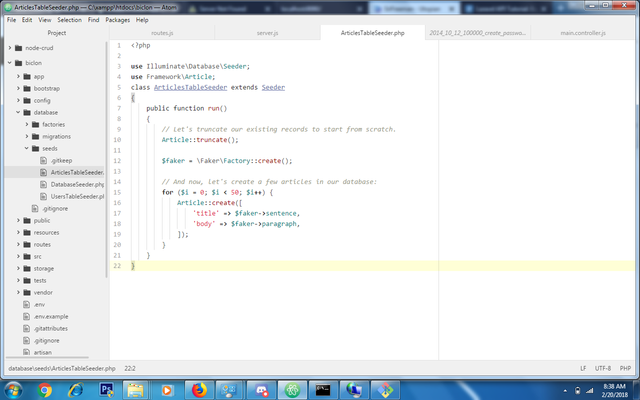Viewport: 640px width, 400px height.
Task: Open Internet Explorer from taskbar
Action: pyautogui.click(x=76, y=390)
